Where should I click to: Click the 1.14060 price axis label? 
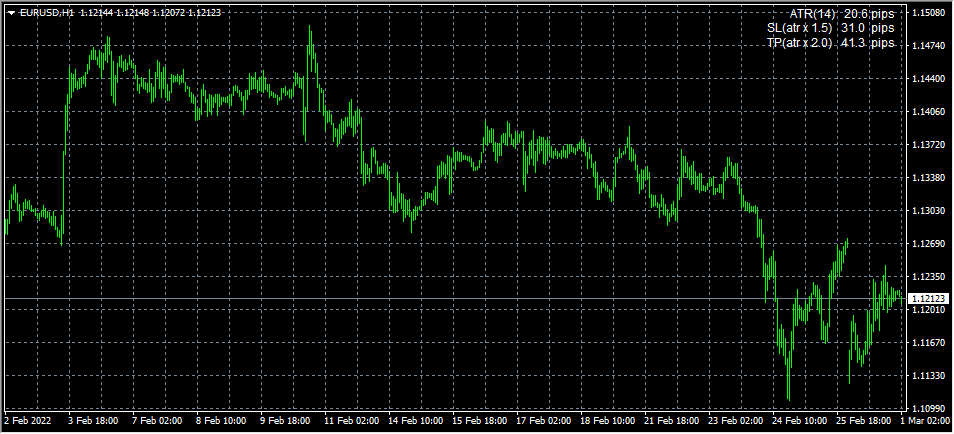[928, 111]
